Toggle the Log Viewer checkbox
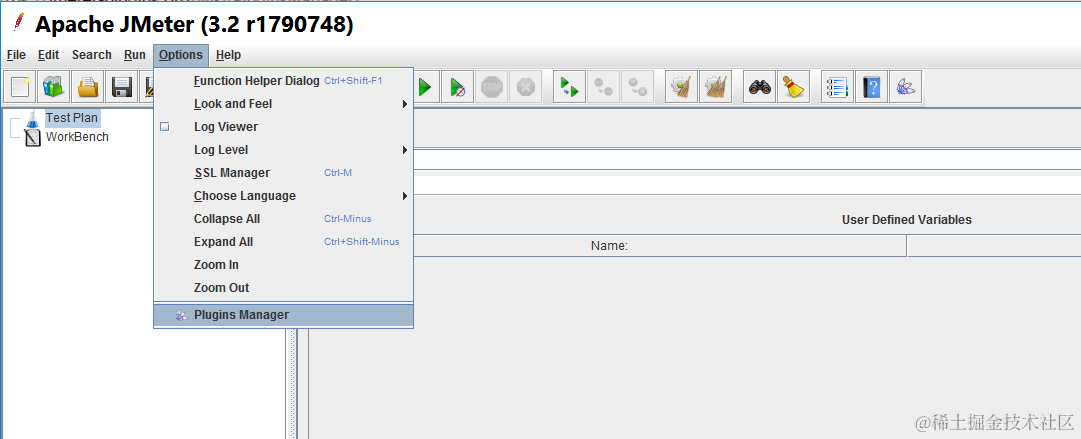The height and width of the screenshot is (439, 1081). click(x=164, y=127)
